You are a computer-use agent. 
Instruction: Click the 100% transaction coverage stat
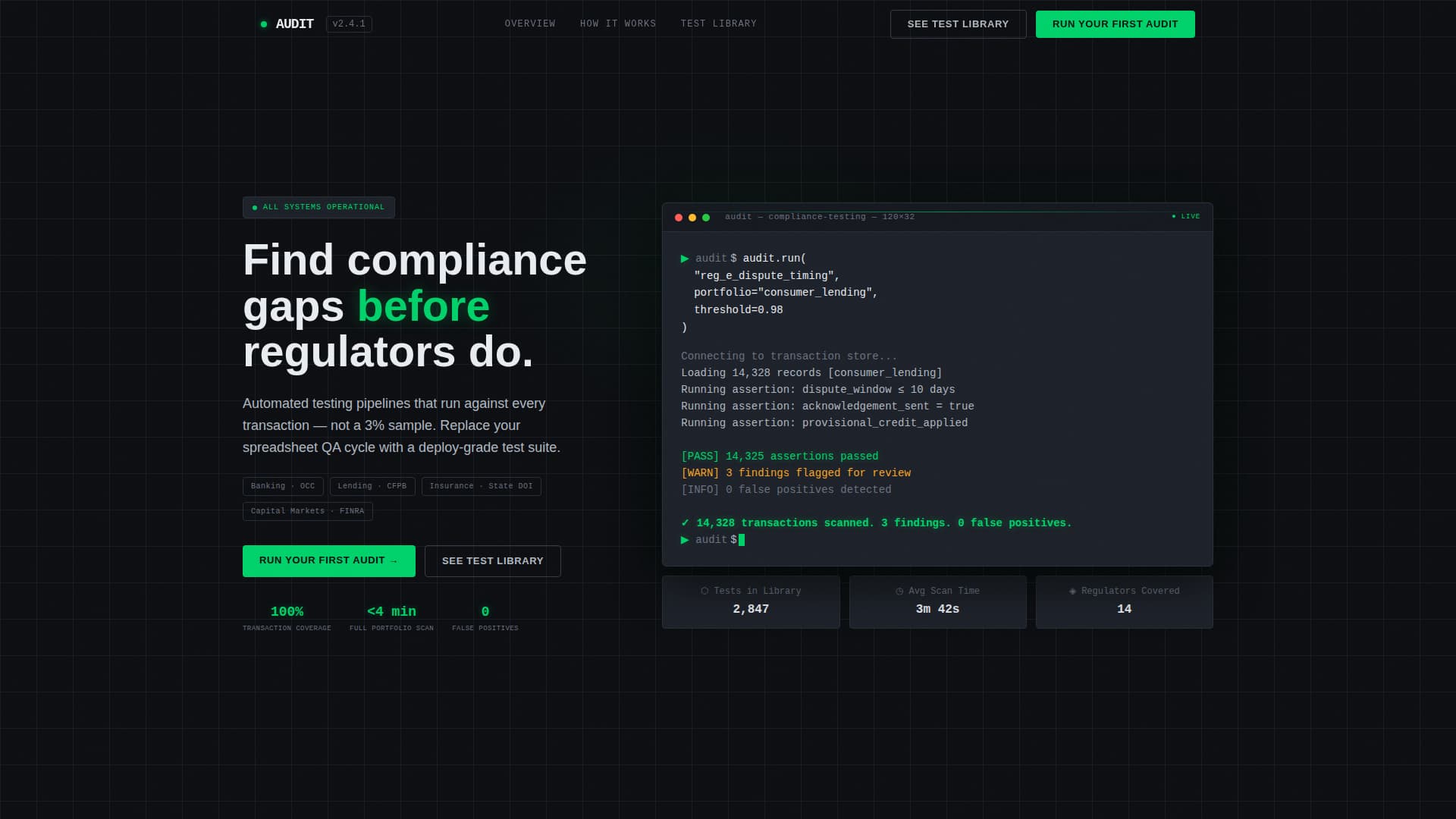click(x=287, y=619)
